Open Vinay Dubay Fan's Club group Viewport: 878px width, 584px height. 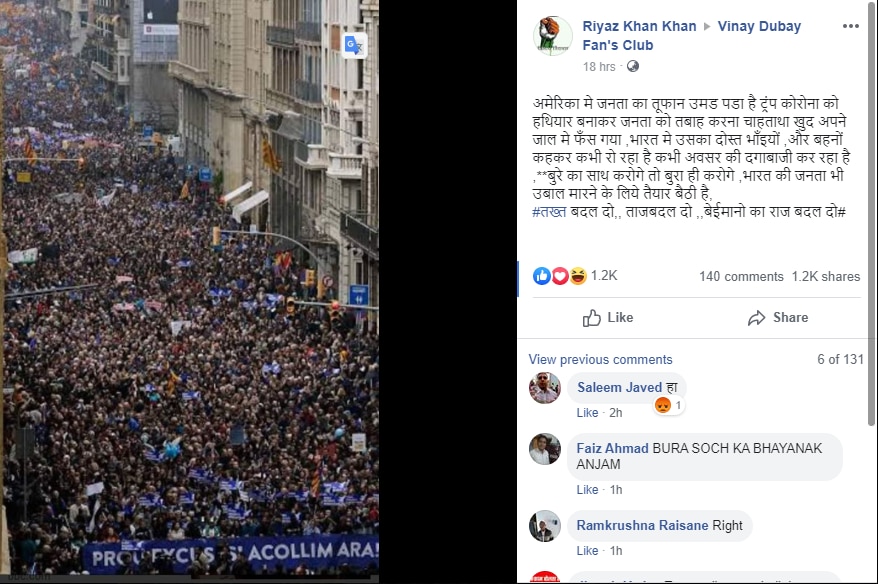692,35
